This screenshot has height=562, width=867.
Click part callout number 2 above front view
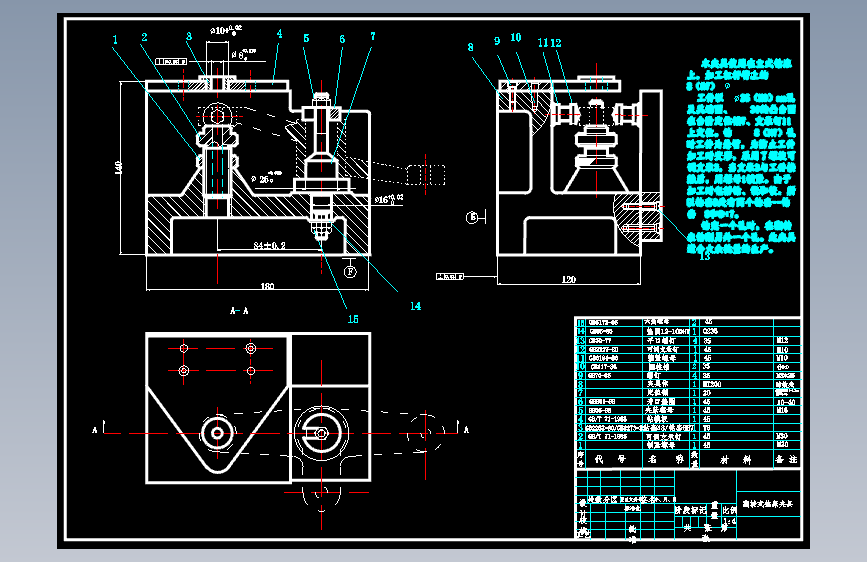144,37
